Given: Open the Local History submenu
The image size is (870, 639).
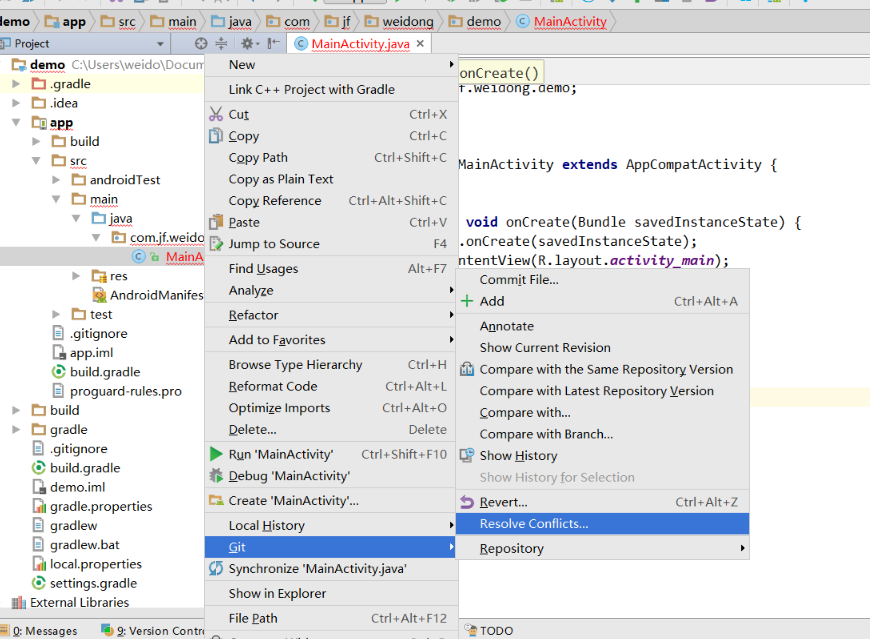Looking at the screenshot, I should point(331,525).
